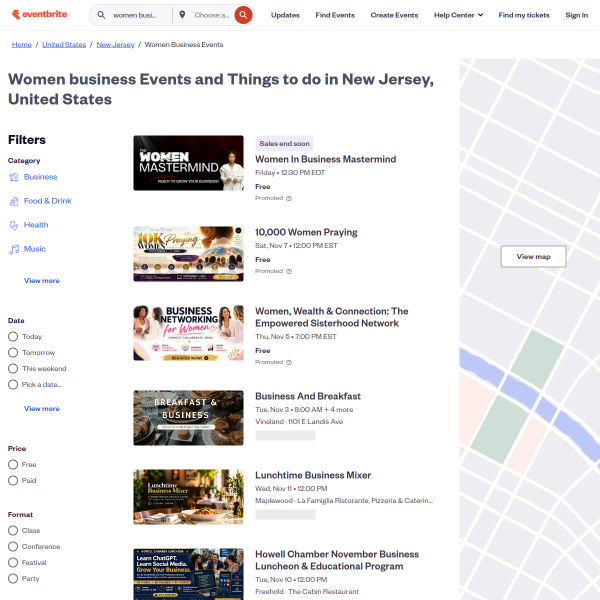The image size is (600, 600).
Task: Click the Food & Drink category icon
Action: (x=14, y=201)
